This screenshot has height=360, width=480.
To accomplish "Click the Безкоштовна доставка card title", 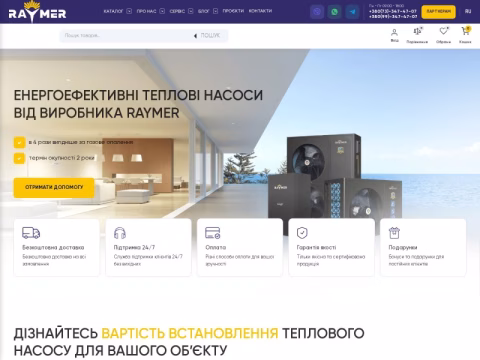I will pos(53,247).
